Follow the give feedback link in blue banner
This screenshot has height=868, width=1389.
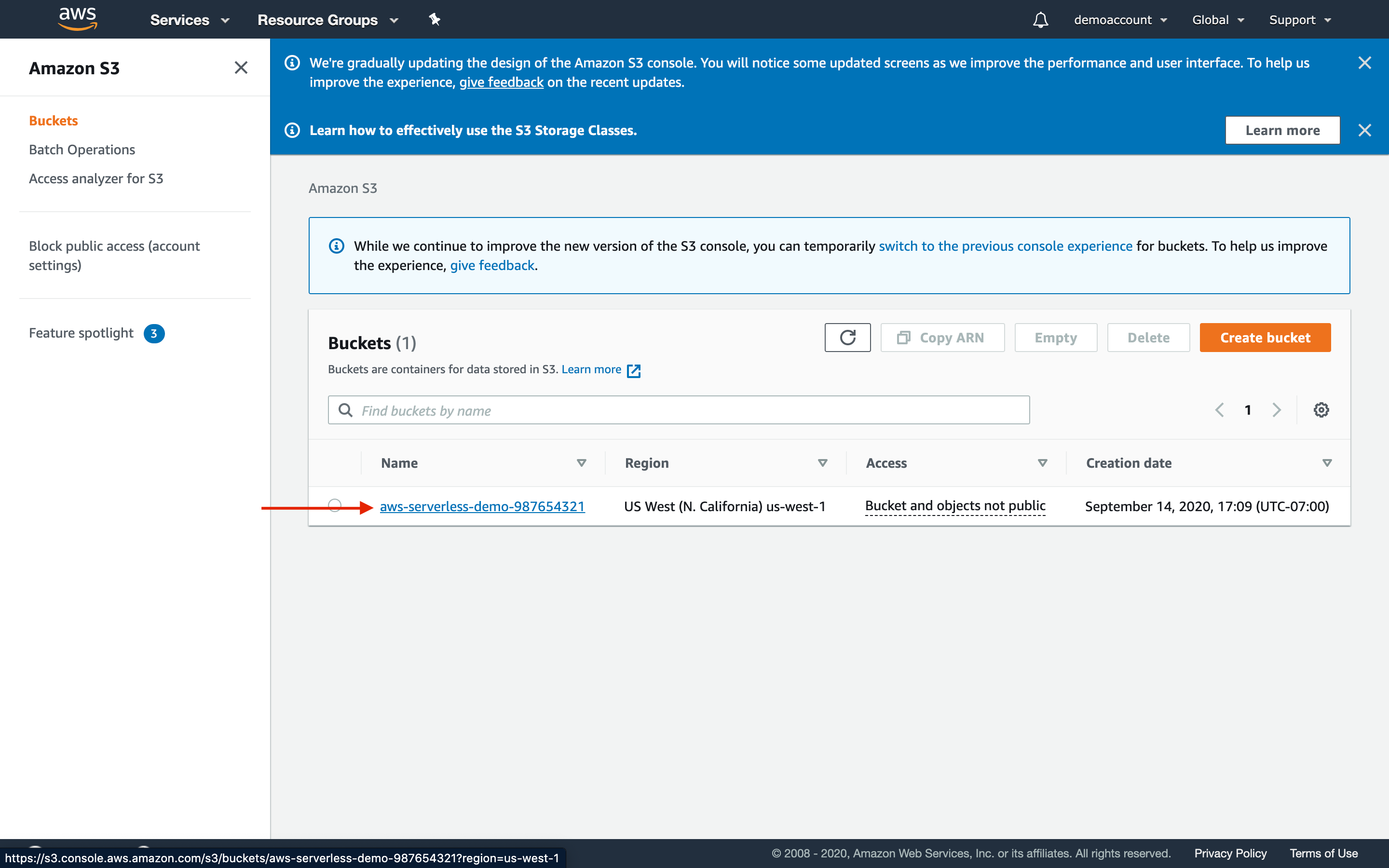(x=501, y=82)
